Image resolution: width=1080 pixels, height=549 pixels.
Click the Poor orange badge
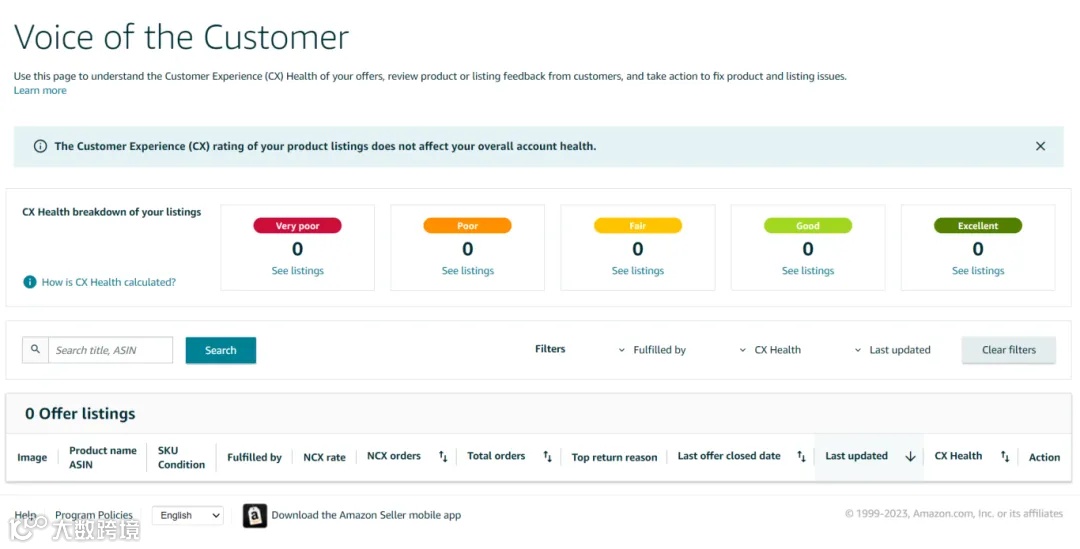coord(468,225)
